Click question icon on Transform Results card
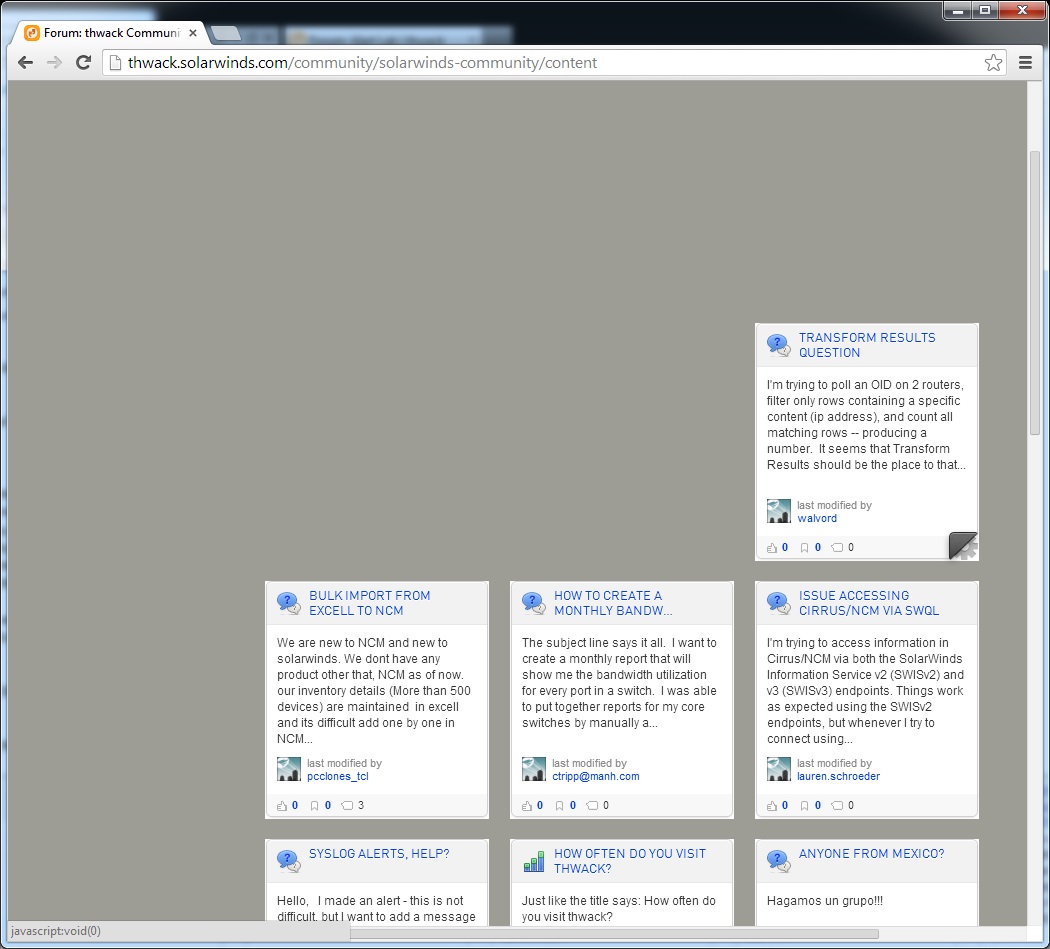Image resolution: width=1050 pixels, height=949 pixels. 778,345
